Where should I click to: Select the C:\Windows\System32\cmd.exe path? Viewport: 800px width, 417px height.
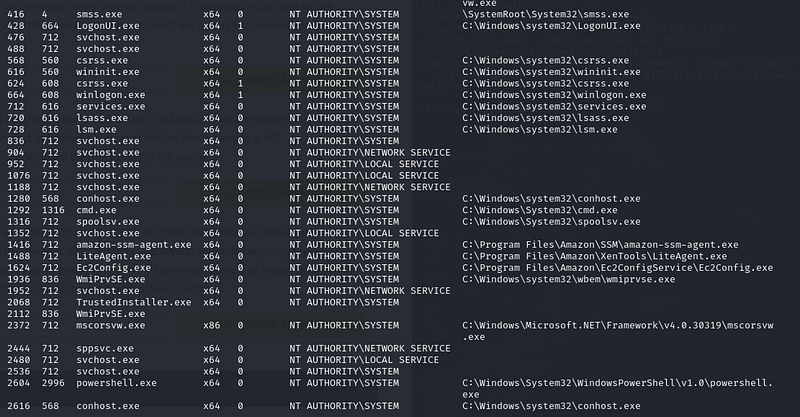[540, 210]
